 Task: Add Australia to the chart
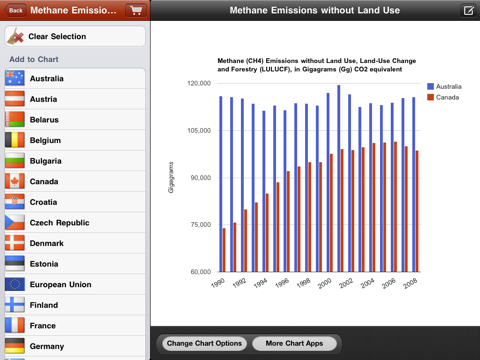point(75,78)
